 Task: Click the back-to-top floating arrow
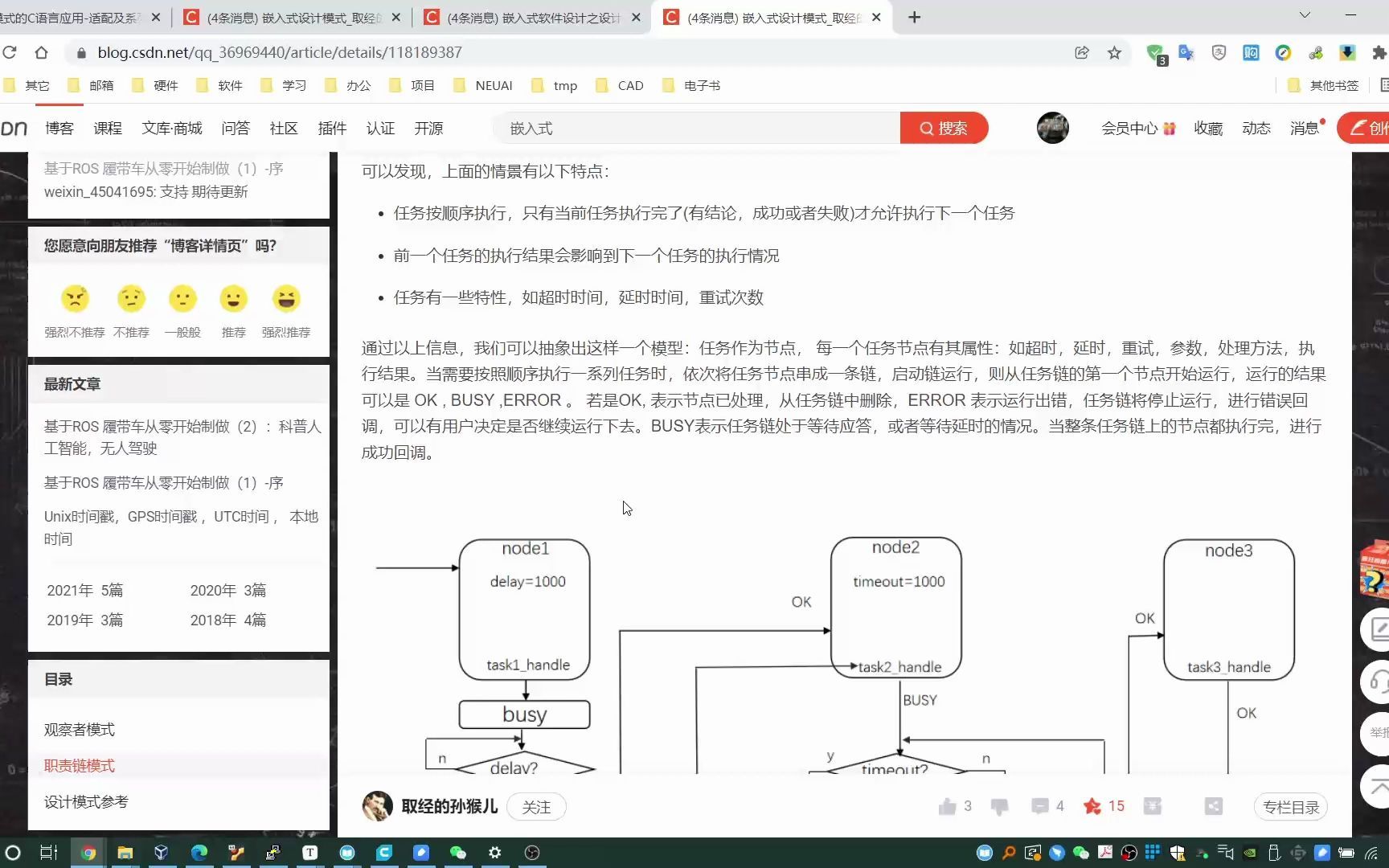1376,787
